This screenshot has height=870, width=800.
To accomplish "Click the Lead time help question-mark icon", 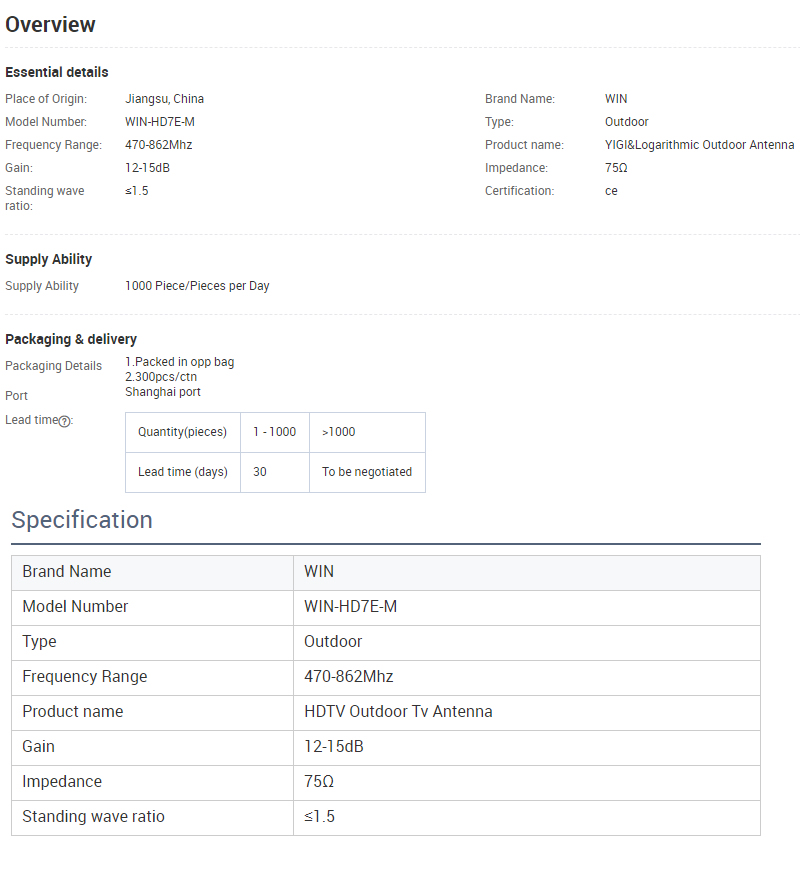I will pyautogui.click(x=65, y=421).
